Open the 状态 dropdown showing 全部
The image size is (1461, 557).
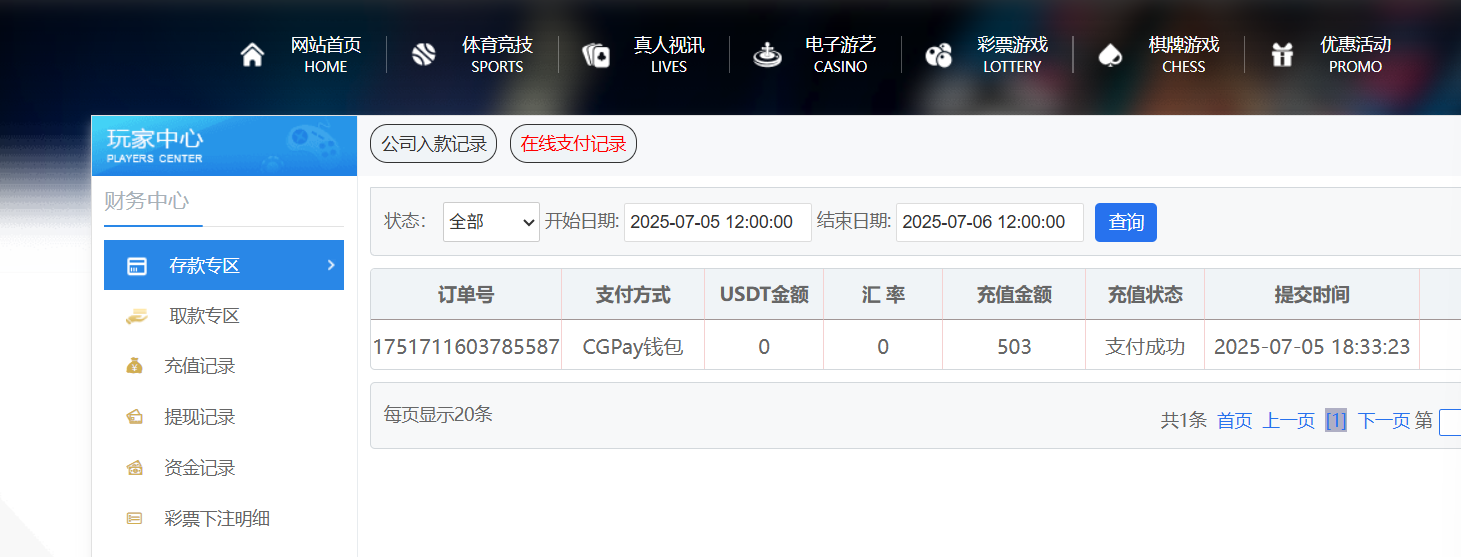(x=492, y=222)
